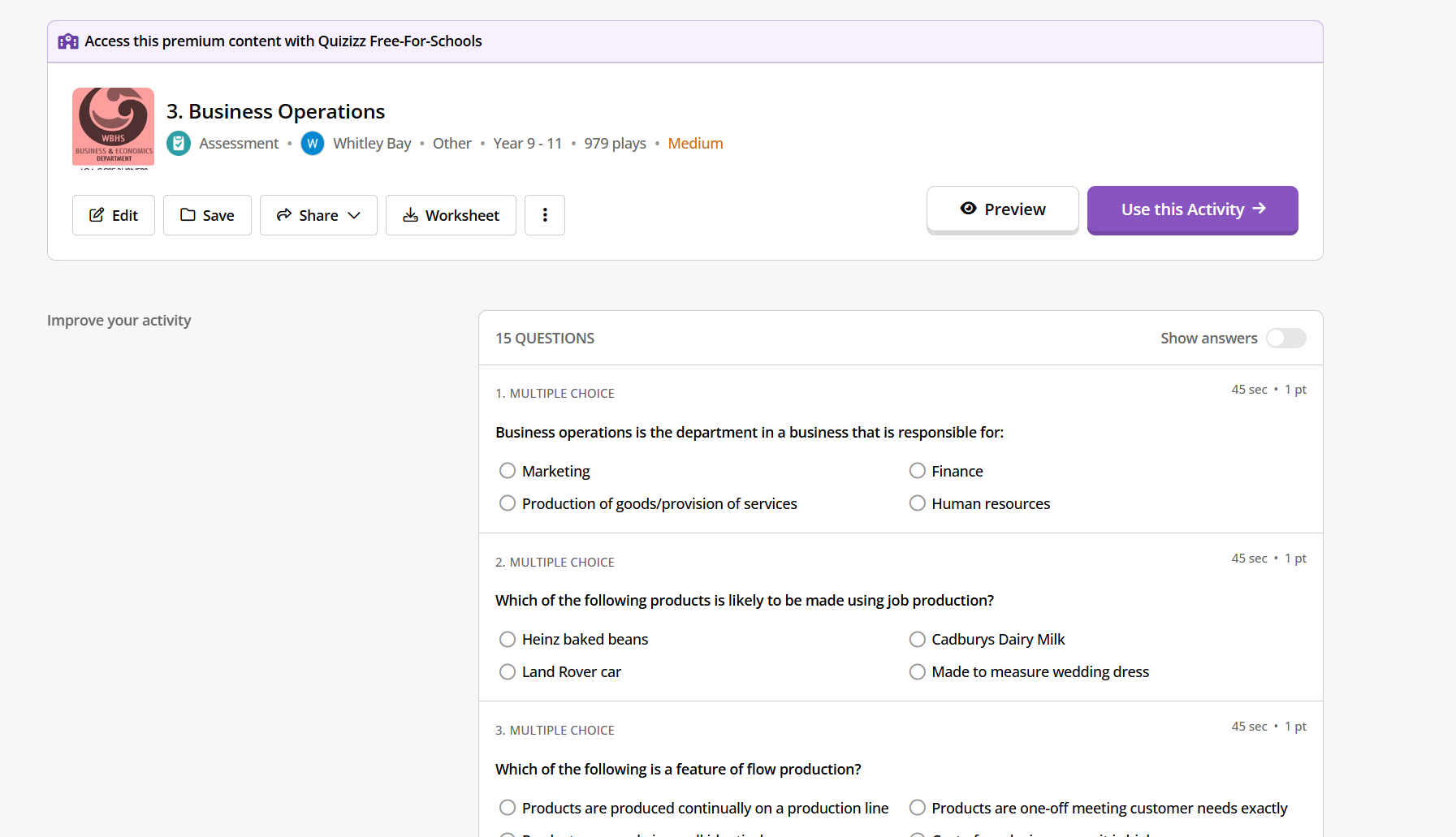Screen dimensions: 1456x837
Task: Select the Marketing answer option
Action: click(508, 471)
